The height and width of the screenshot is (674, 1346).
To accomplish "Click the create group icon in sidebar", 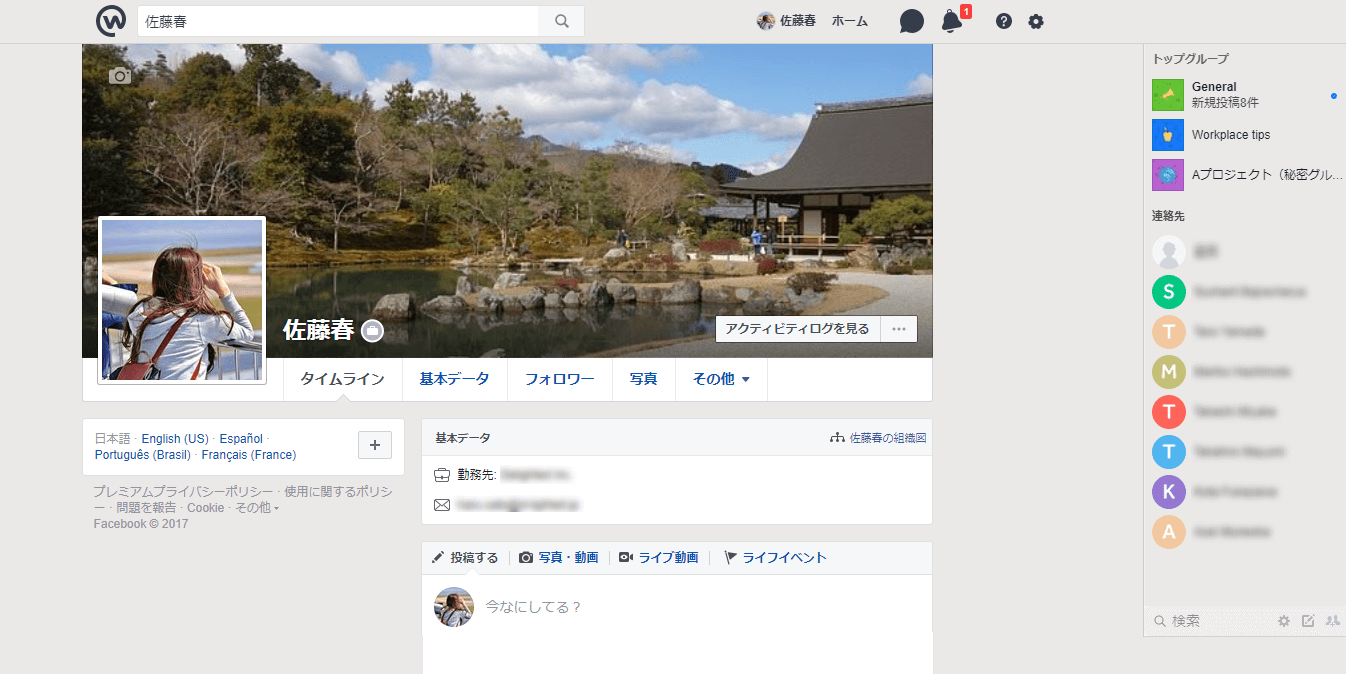I will (1332, 621).
